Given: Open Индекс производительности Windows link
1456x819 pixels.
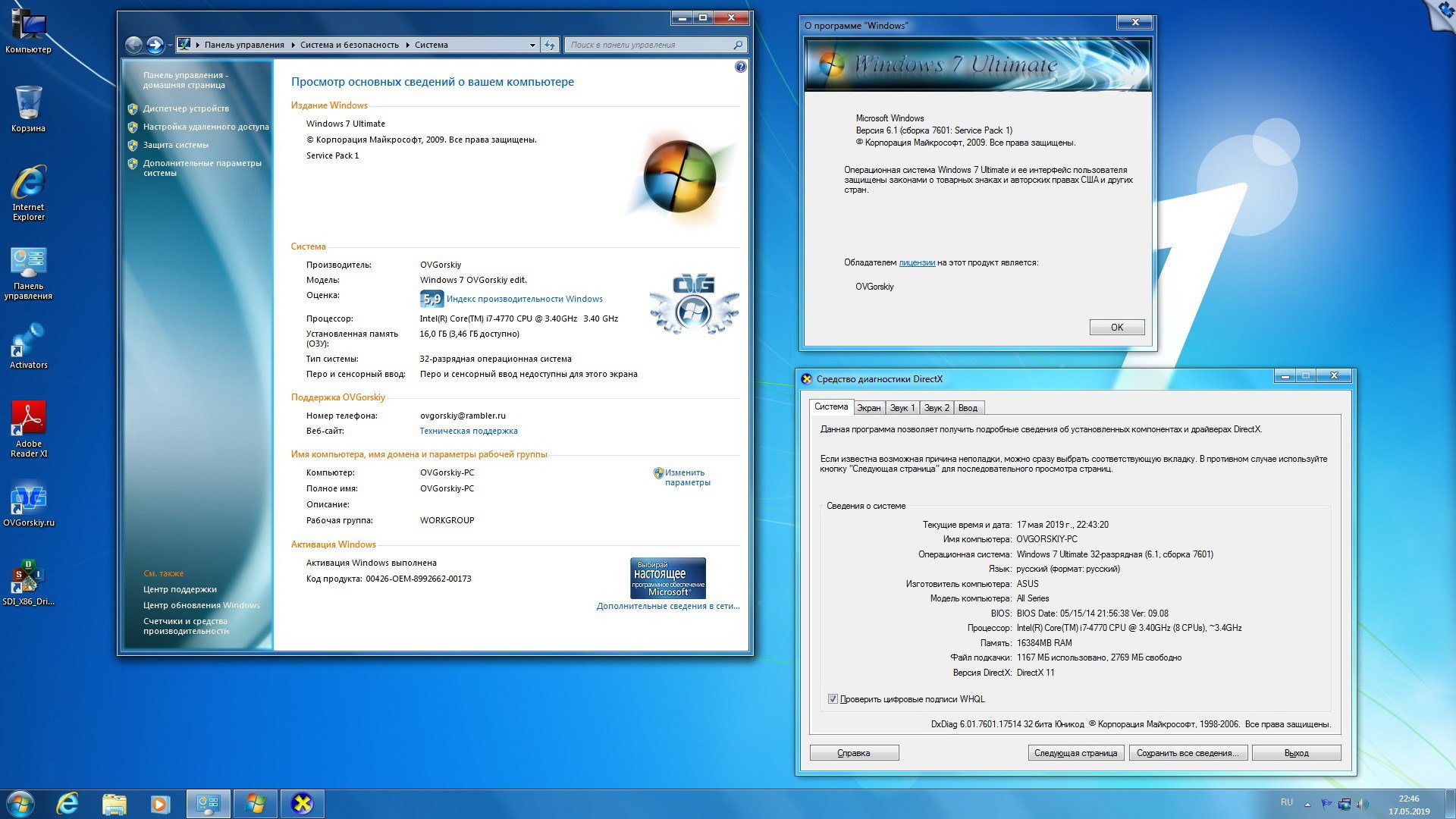Looking at the screenshot, I should point(525,299).
